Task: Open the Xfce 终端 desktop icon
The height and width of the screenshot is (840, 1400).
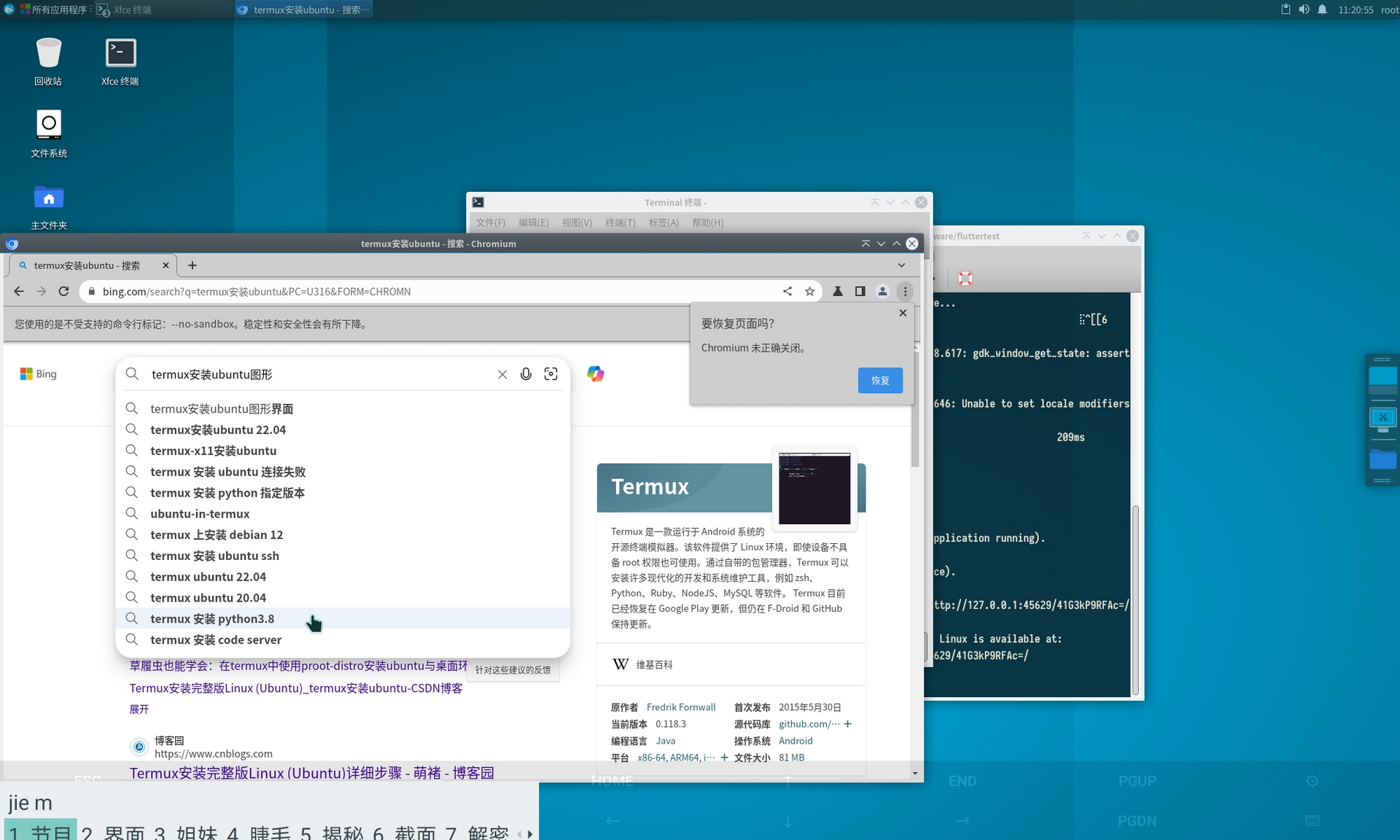Action: (120, 54)
